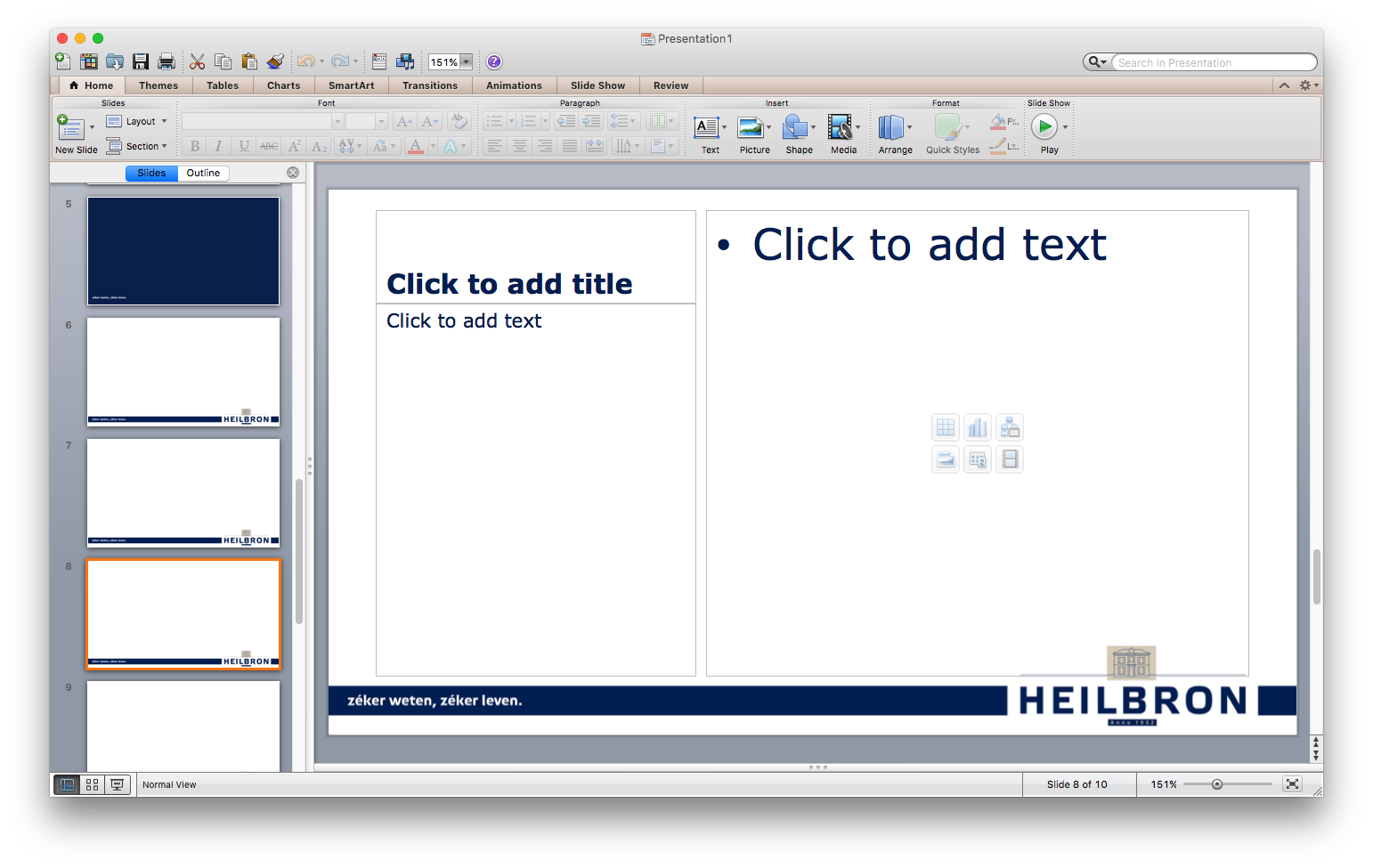This screenshot has height=868, width=1373.
Task: Click the Print icon in toolbar
Action: tap(167, 61)
